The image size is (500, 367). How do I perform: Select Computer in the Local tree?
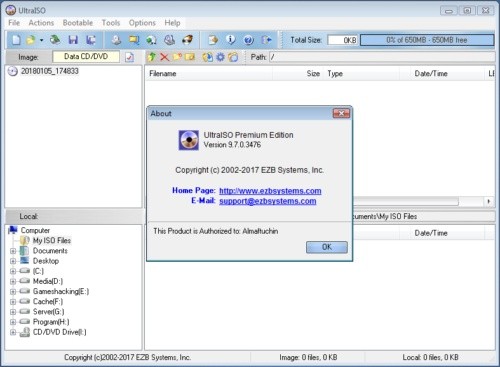coord(35,230)
